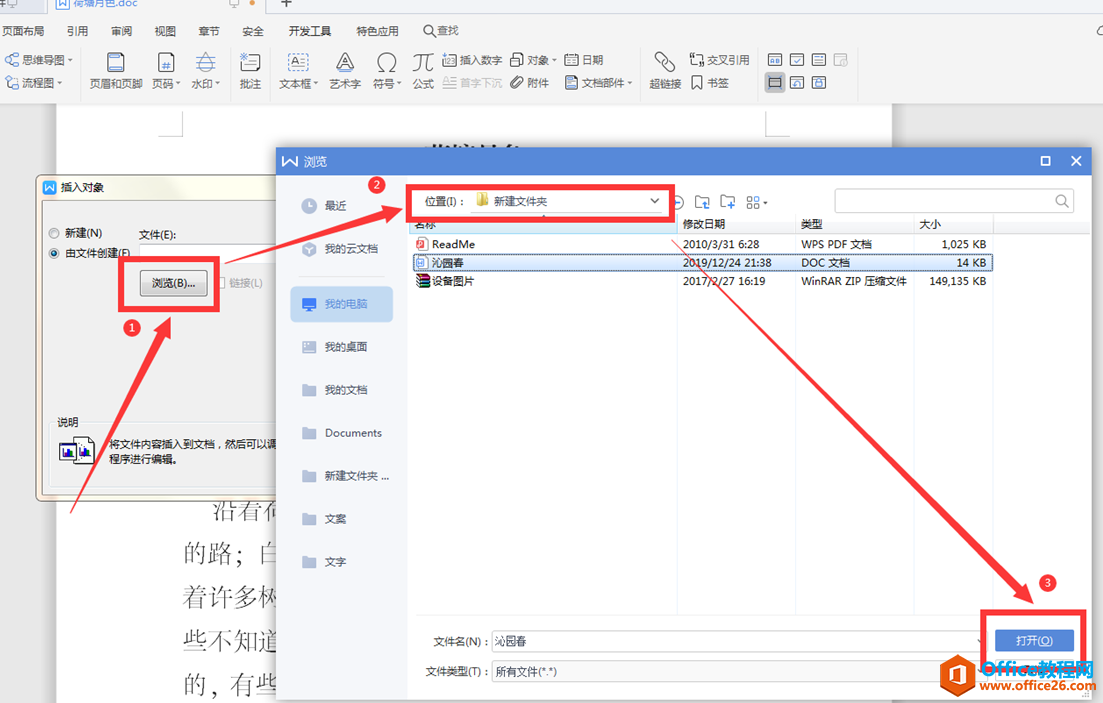
Task: Click the 页码 page number icon
Action: coord(165,63)
